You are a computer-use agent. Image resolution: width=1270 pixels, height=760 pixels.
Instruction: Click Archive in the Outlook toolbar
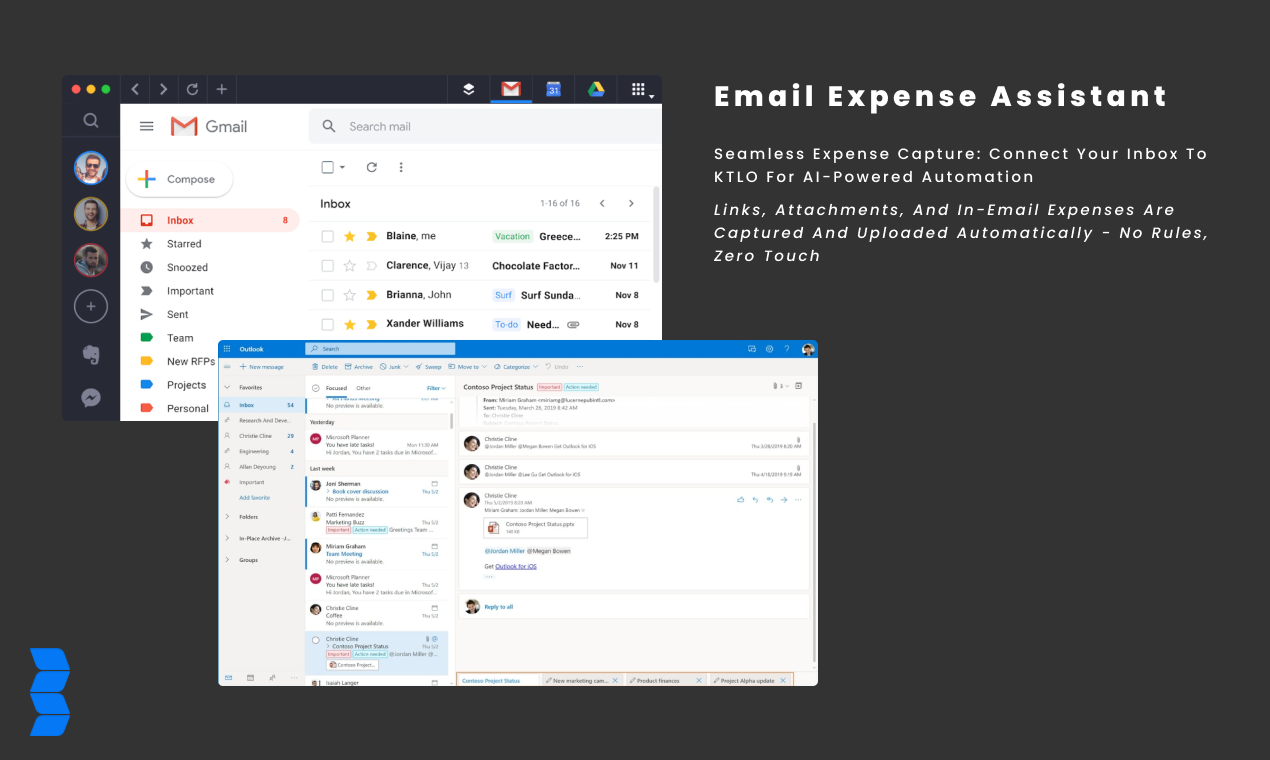click(359, 367)
